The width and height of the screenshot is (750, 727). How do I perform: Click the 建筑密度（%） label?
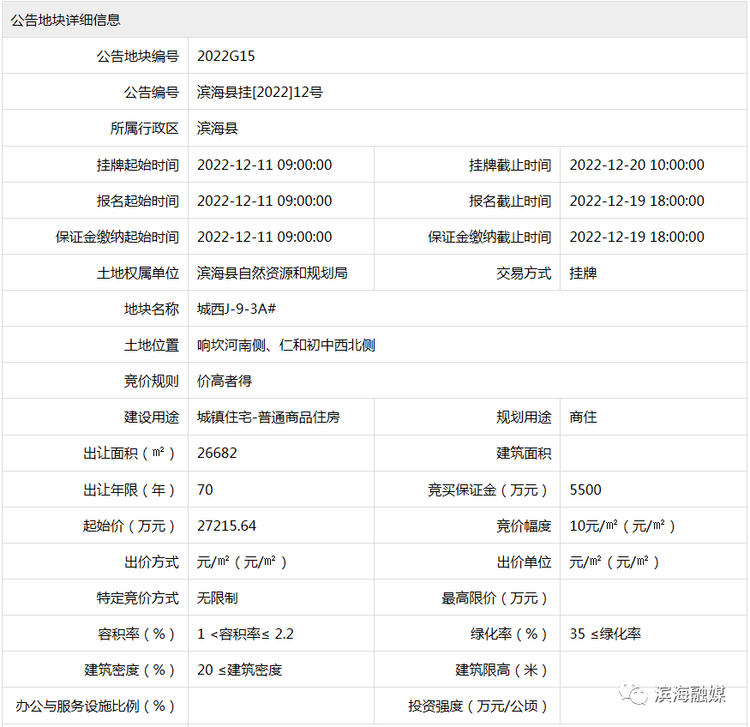tap(130, 670)
